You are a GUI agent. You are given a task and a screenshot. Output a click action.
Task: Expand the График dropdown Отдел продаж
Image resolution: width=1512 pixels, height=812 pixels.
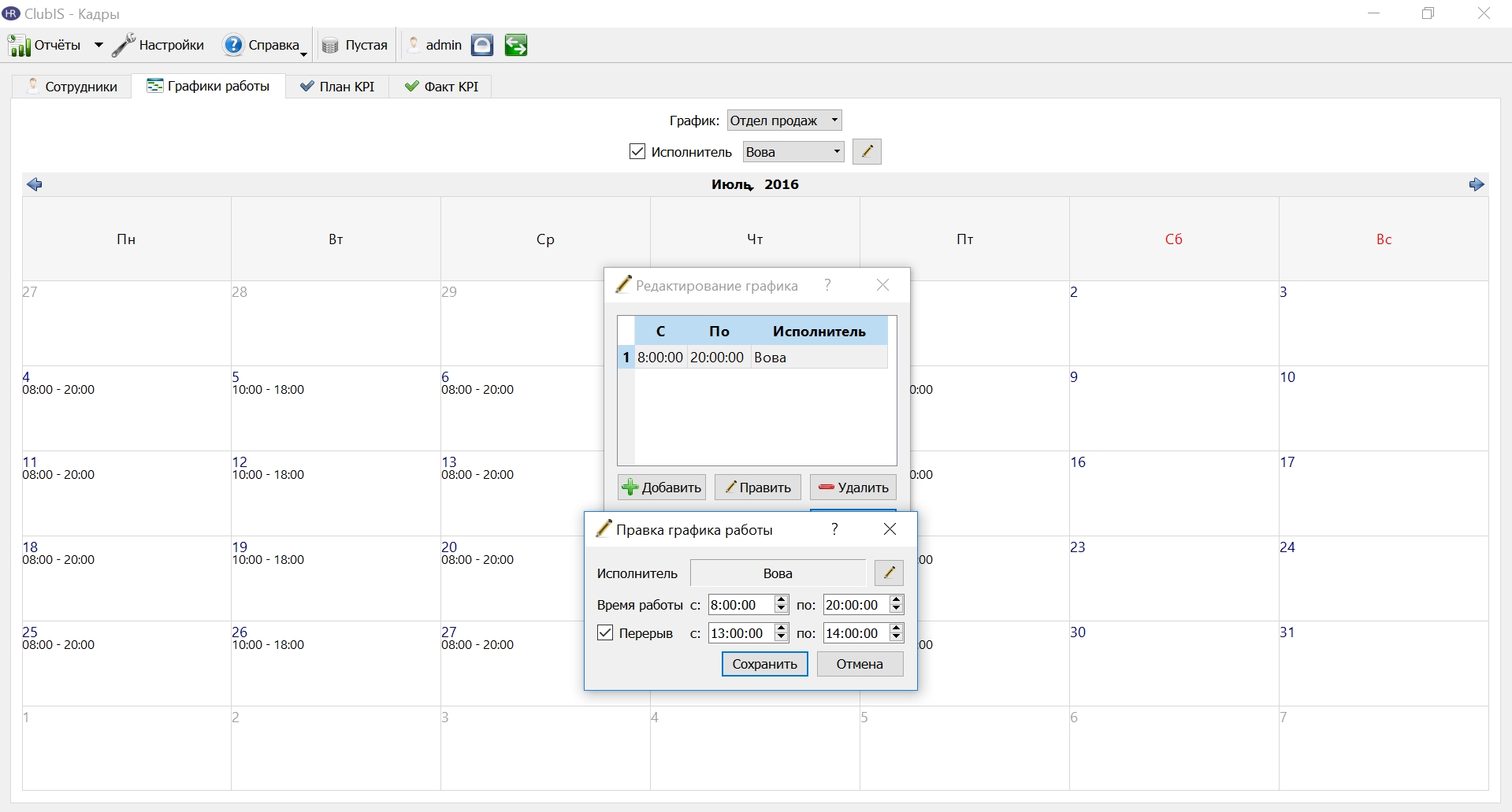784,121
